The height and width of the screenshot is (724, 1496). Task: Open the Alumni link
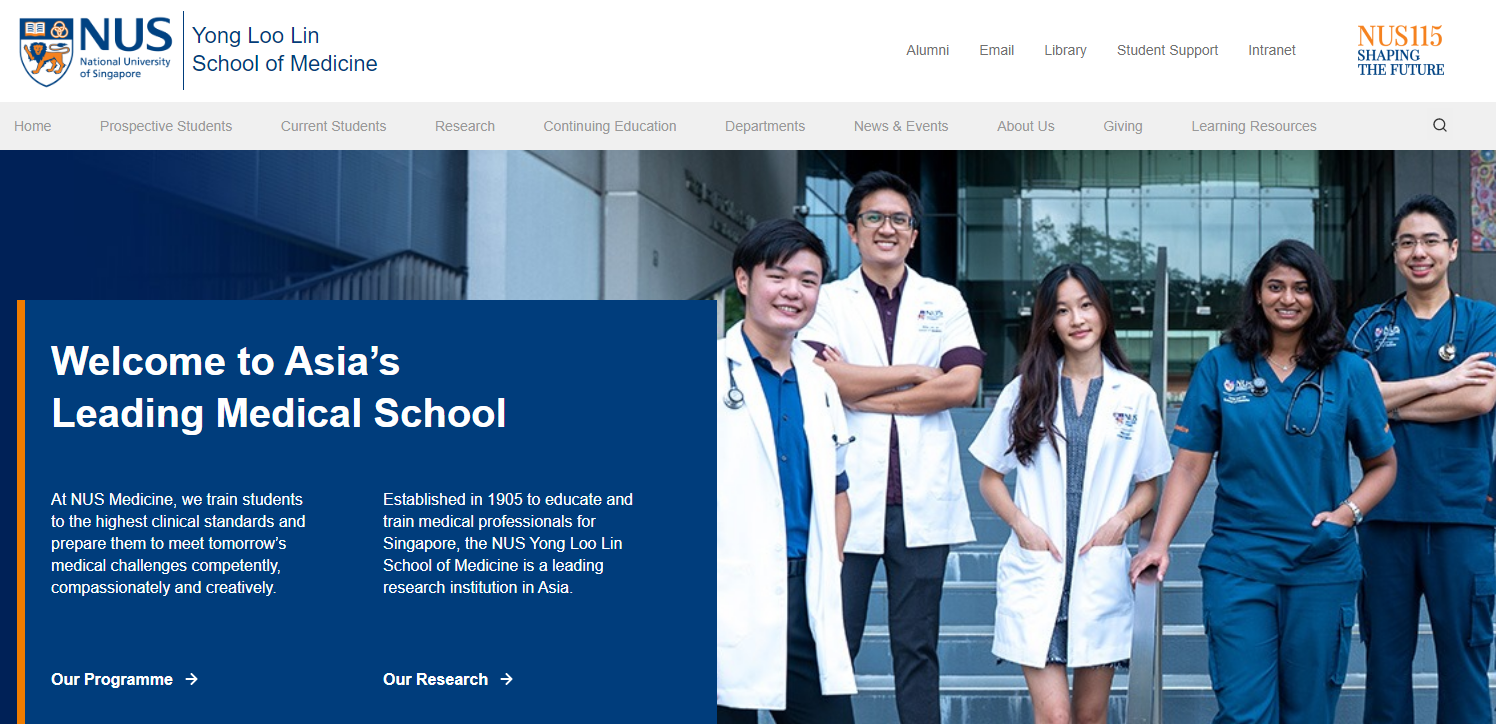click(927, 50)
